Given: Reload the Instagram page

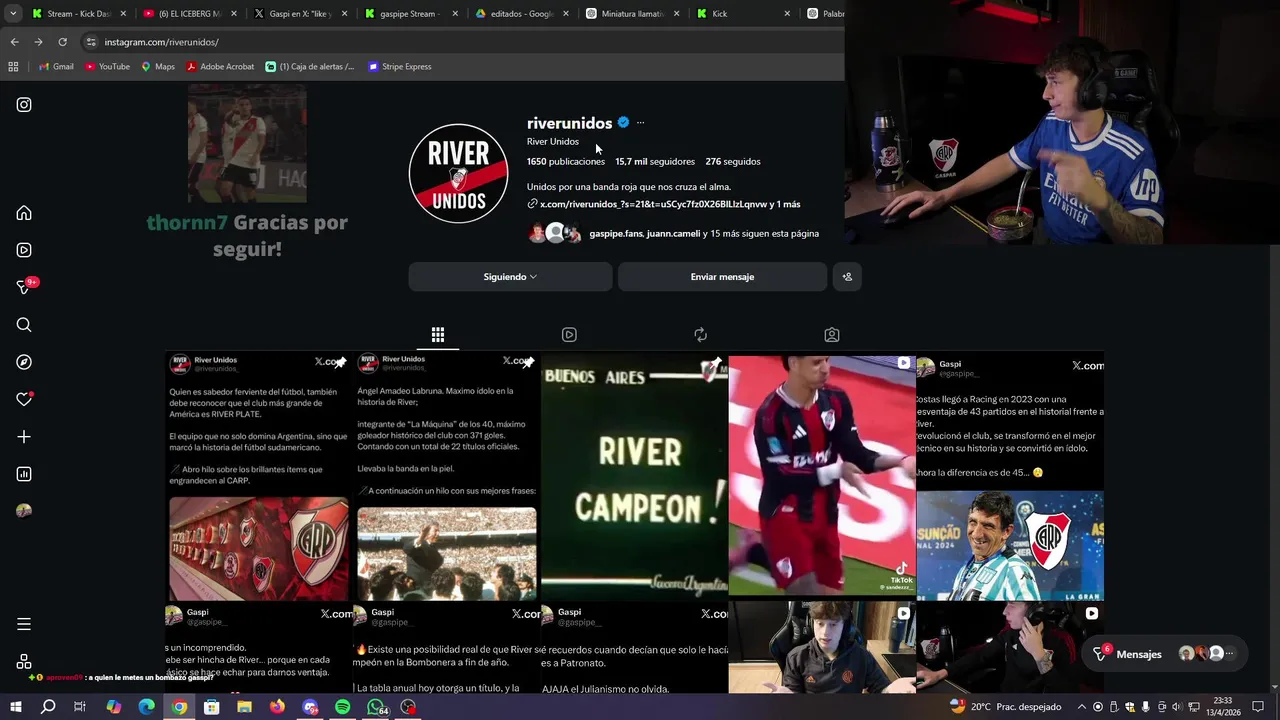Looking at the screenshot, I should click(62, 42).
